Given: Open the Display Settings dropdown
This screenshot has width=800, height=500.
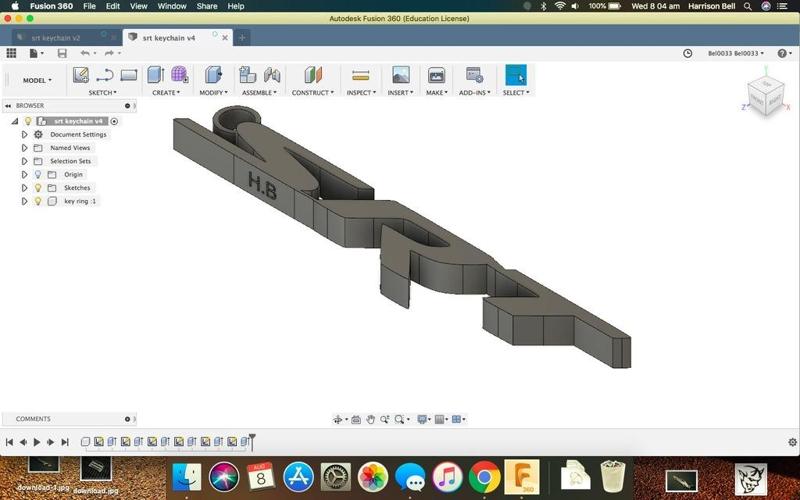Looking at the screenshot, I should tap(423, 419).
